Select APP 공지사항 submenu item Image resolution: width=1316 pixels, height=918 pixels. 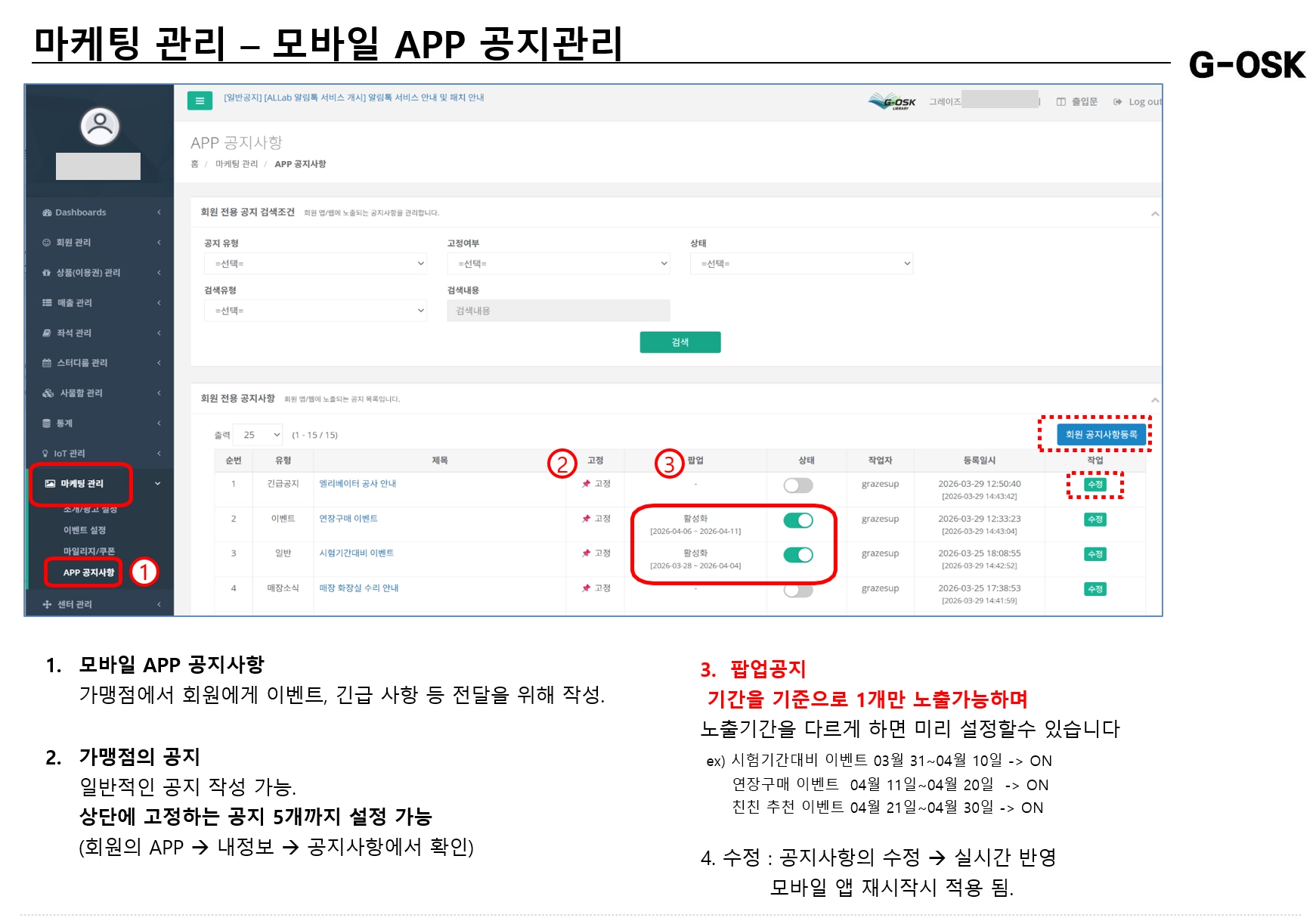click(89, 573)
